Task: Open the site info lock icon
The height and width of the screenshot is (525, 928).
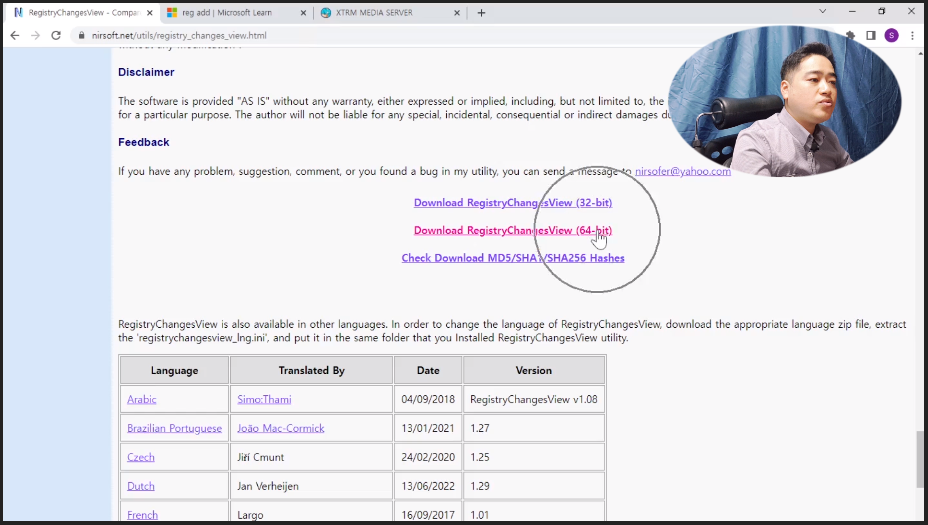Action: coord(82,36)
